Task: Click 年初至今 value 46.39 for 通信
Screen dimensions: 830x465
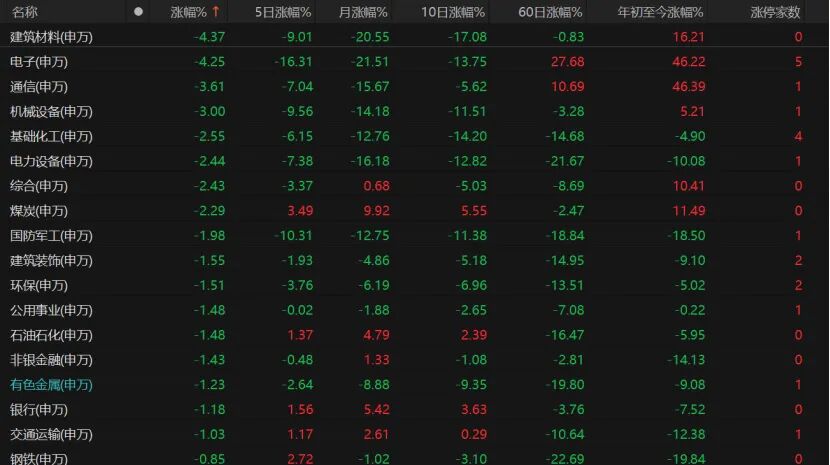Action: (x=689, y=86)
